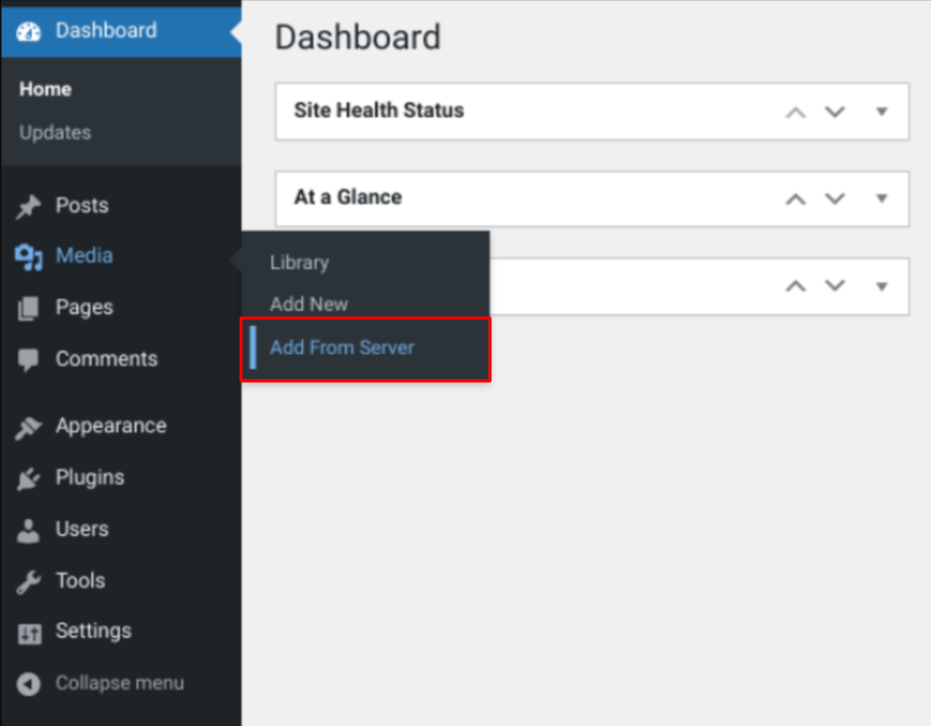The width and height of the screenshot is (931, 726).
Task: Go to Home under Dashboard
Action: click(x=45, y=89)
